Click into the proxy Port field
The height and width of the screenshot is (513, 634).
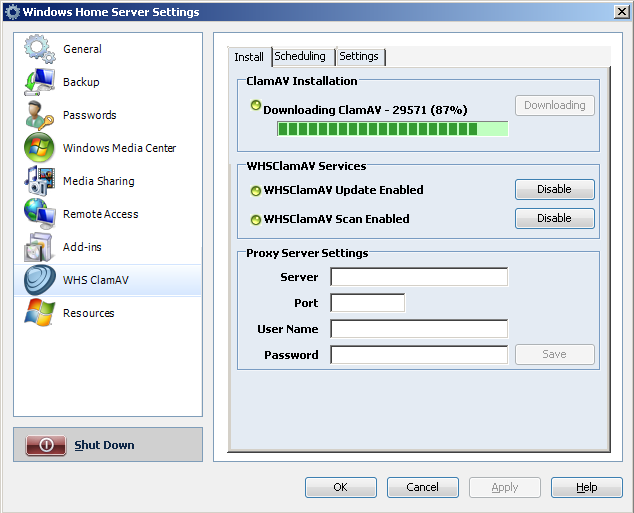tap(367, 303)
